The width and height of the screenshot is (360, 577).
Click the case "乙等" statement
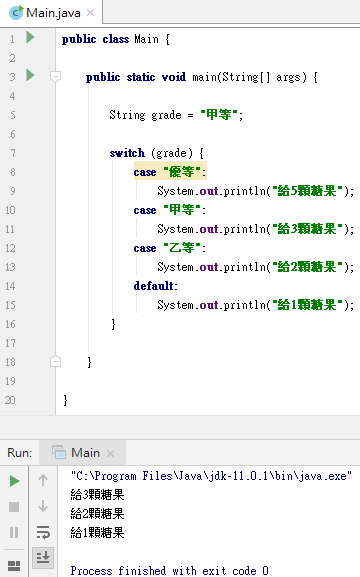(170, 248)
